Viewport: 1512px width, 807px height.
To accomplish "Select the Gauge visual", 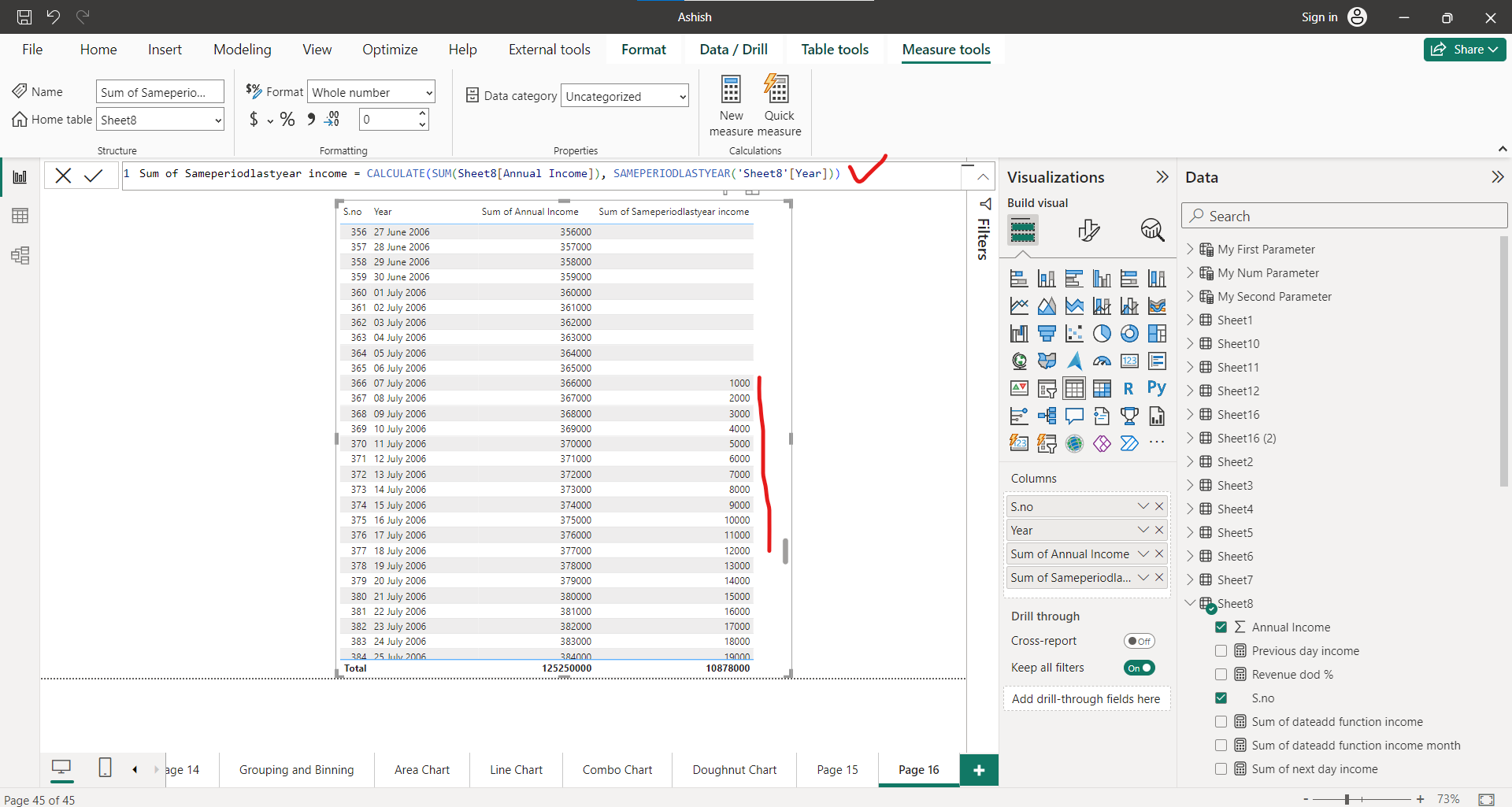I will pyautogui.click(x=1102, y=361).
